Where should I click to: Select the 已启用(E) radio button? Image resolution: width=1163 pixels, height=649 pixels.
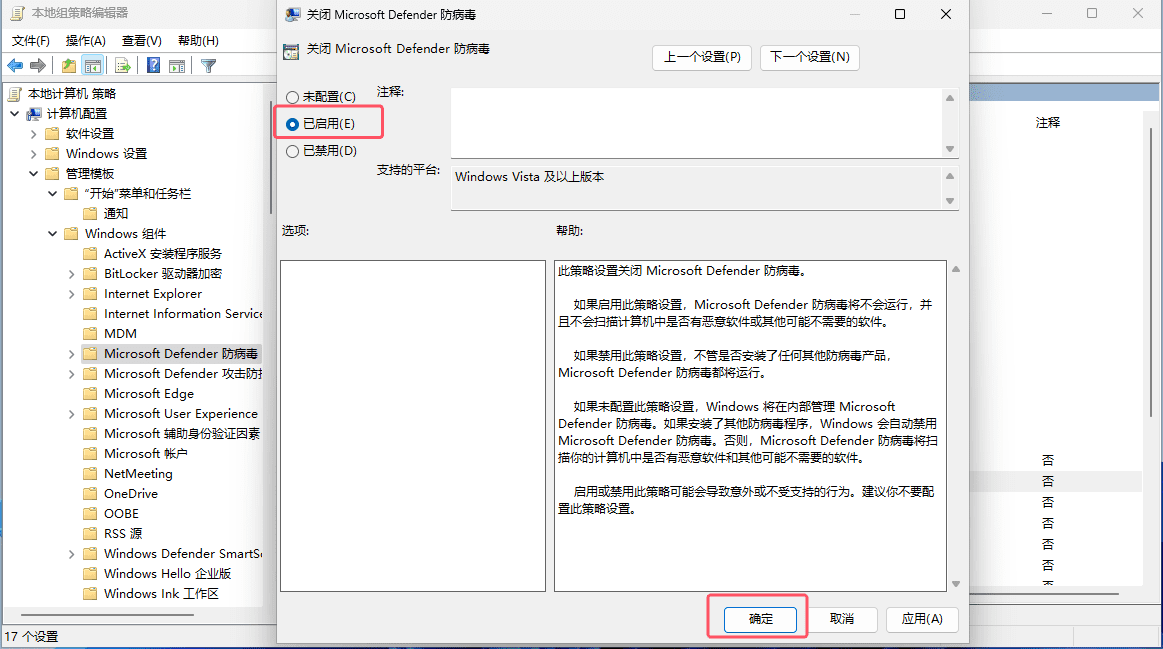point(292,124)
